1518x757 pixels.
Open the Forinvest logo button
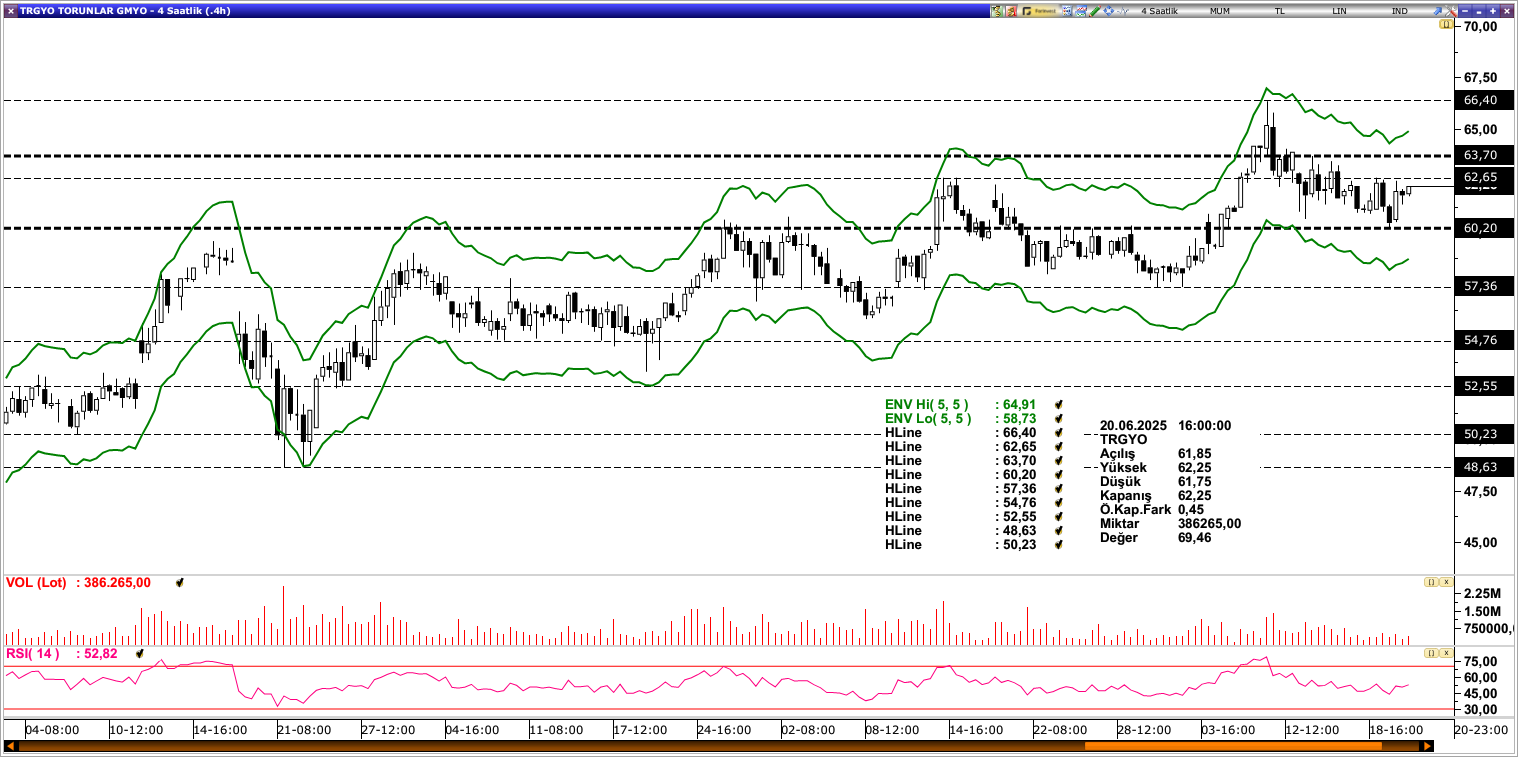point(1039,10)
